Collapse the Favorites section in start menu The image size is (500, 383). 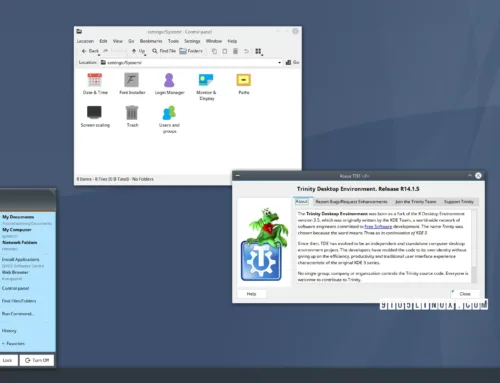[x=13, y=343]
